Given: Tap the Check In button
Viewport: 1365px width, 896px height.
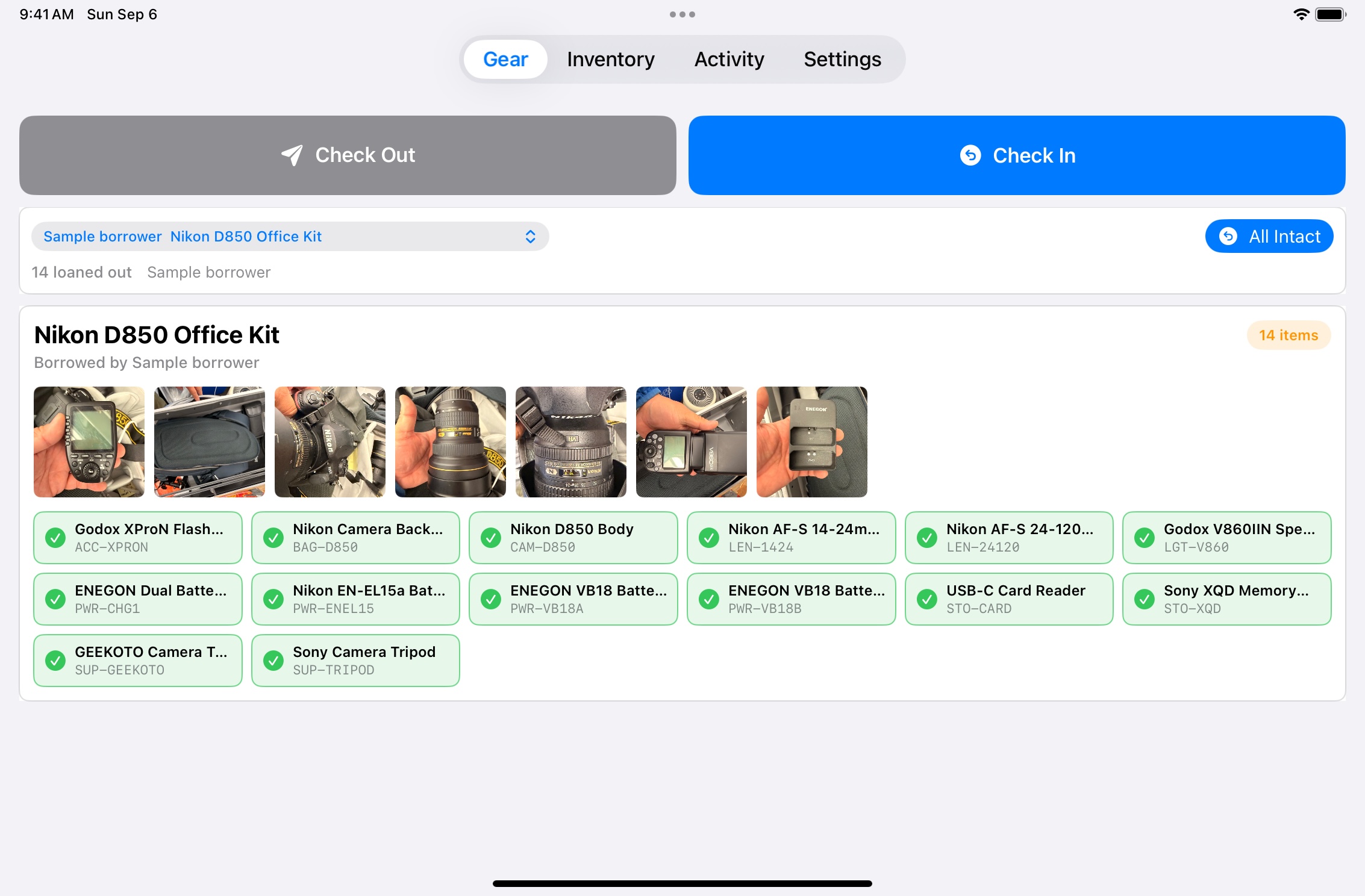Looking at the screenshot, I should [x=1017, y=155].
